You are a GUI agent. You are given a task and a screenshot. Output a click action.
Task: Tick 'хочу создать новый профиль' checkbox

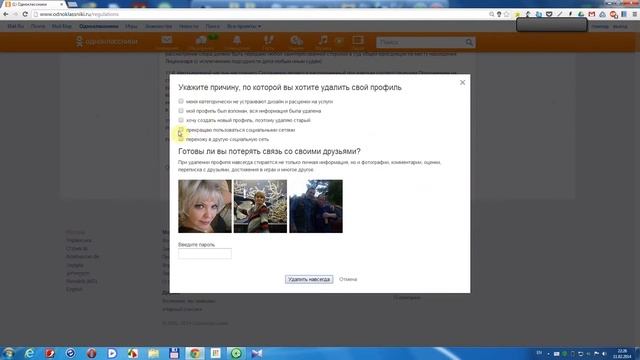point(181,120)
